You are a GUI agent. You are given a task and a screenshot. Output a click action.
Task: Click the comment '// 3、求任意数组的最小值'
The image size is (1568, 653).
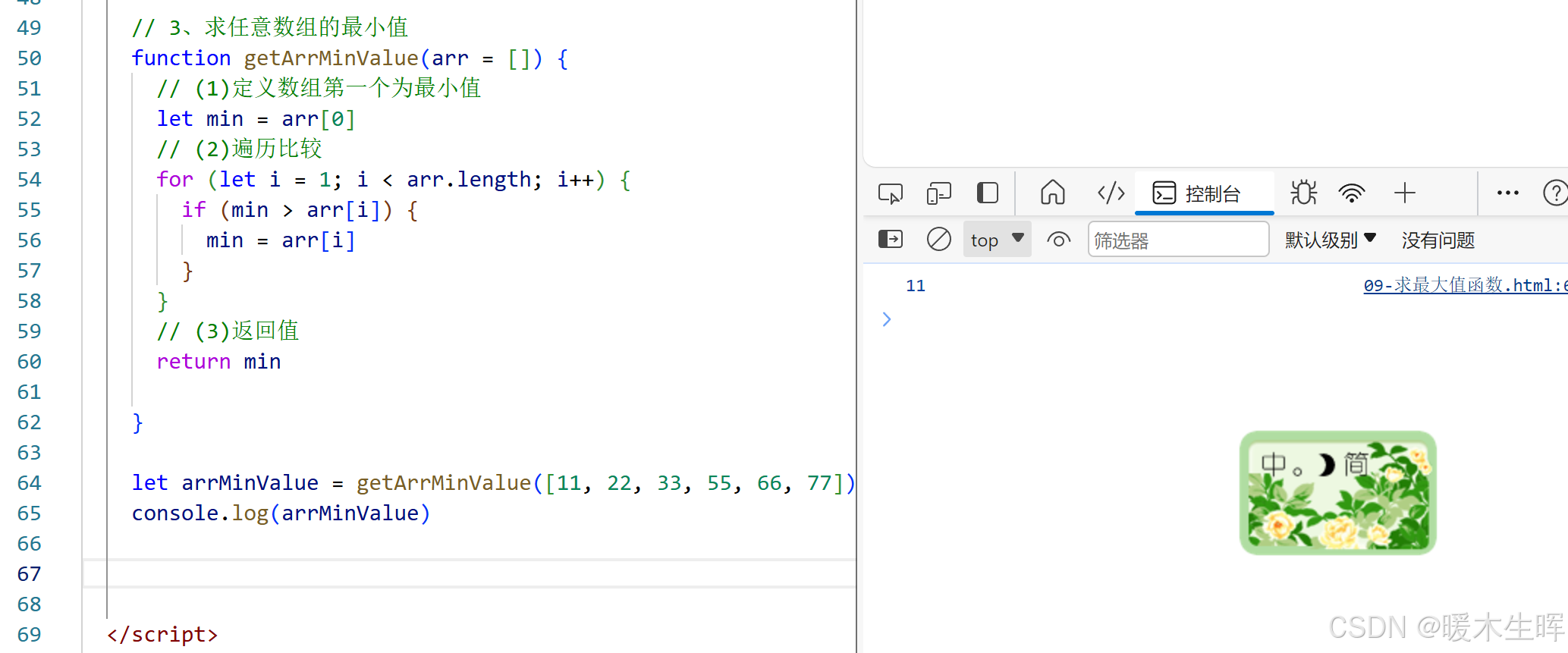[270, 27]
